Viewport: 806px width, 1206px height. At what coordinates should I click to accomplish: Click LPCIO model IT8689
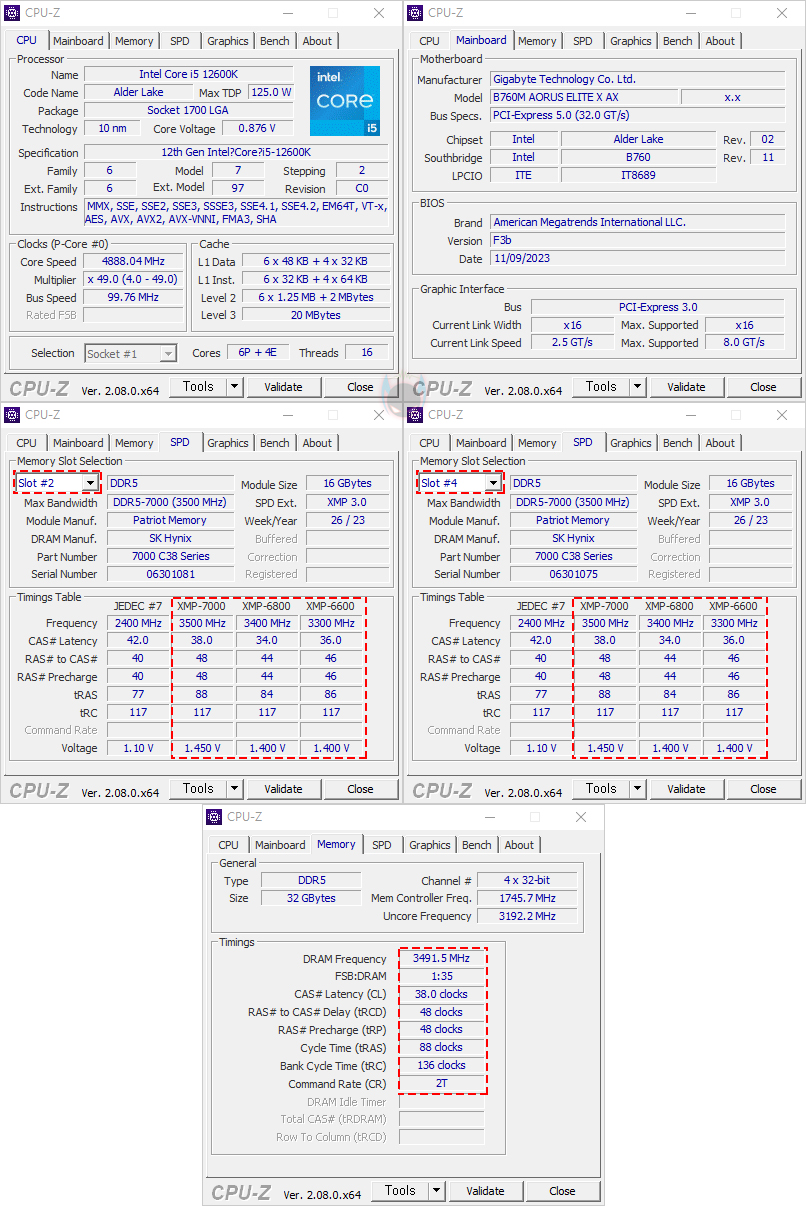point(638,175)
